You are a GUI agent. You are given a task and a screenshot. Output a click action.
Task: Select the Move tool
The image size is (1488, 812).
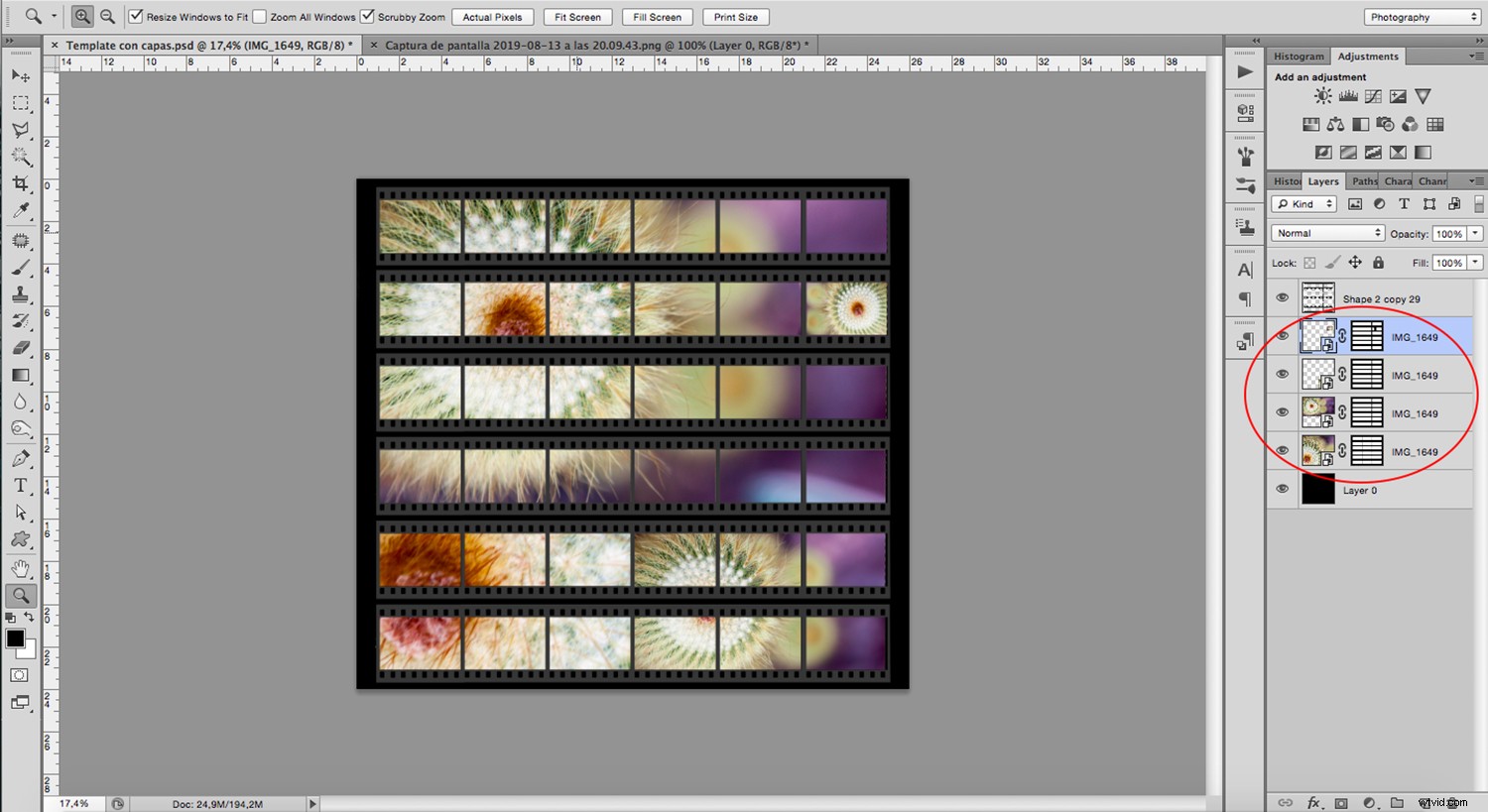(21, 75)
